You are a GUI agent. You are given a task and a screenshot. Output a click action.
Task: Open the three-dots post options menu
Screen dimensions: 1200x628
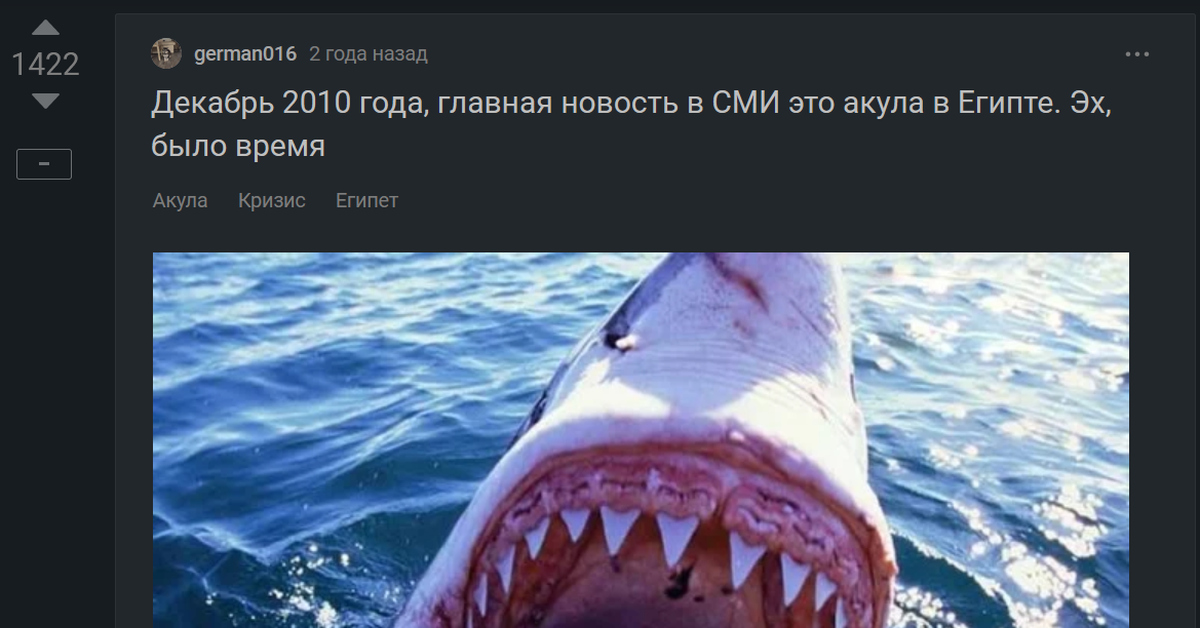point(1137,54)
